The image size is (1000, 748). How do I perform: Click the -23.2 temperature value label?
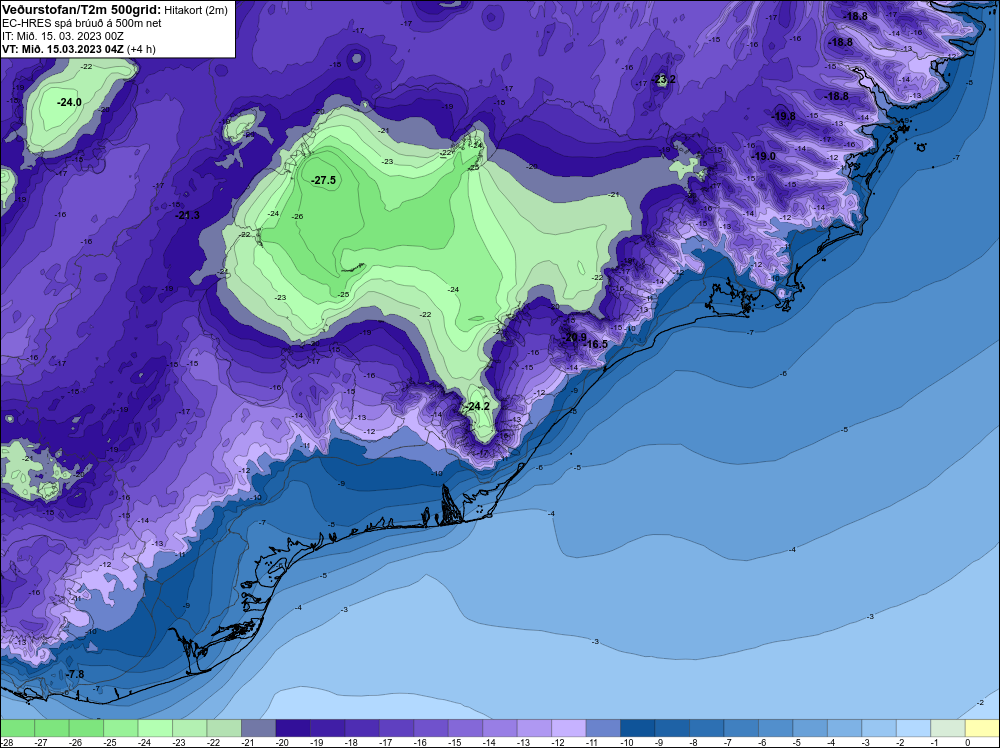663,80
